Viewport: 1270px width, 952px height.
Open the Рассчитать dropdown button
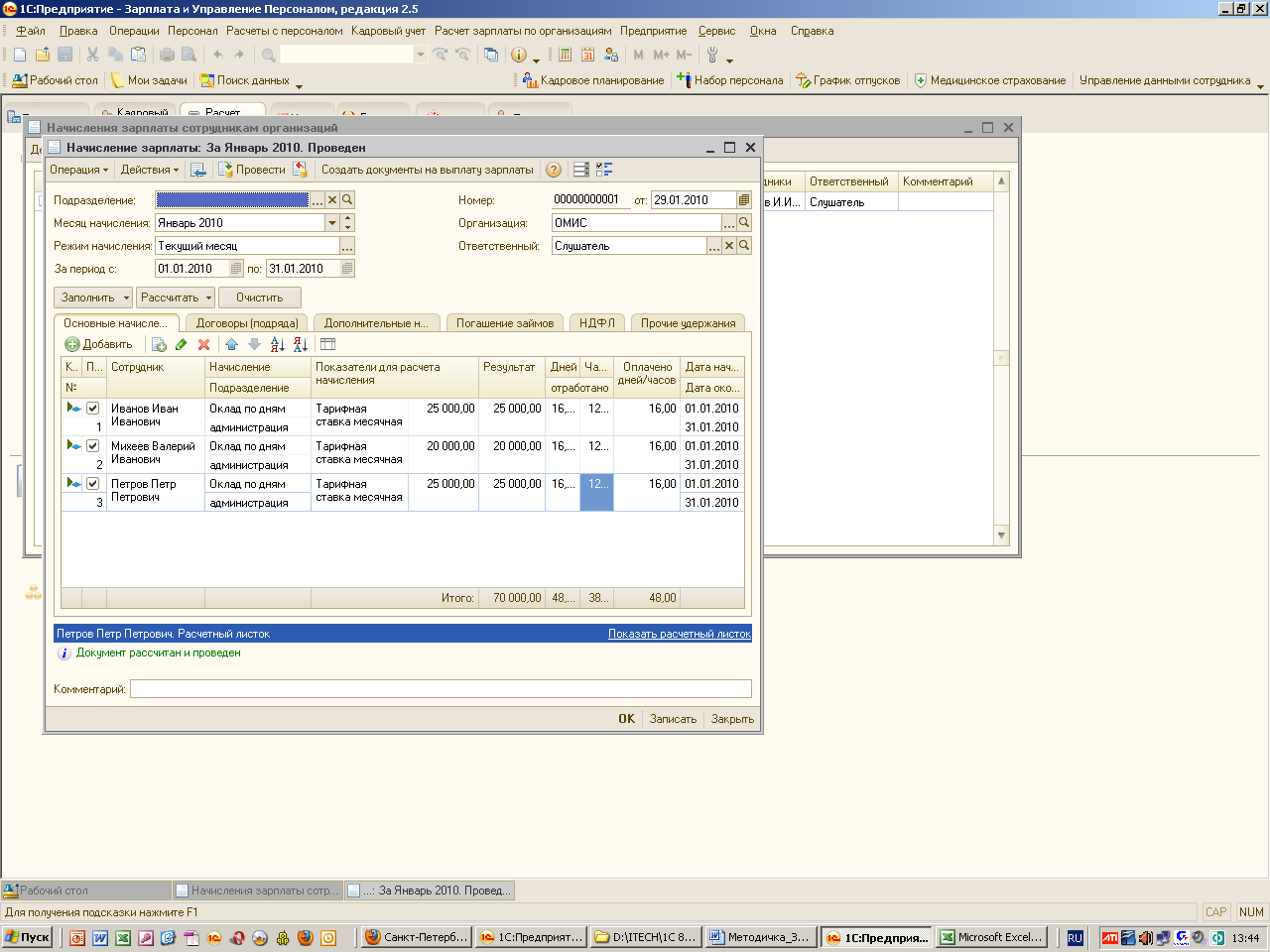[175, 297]
